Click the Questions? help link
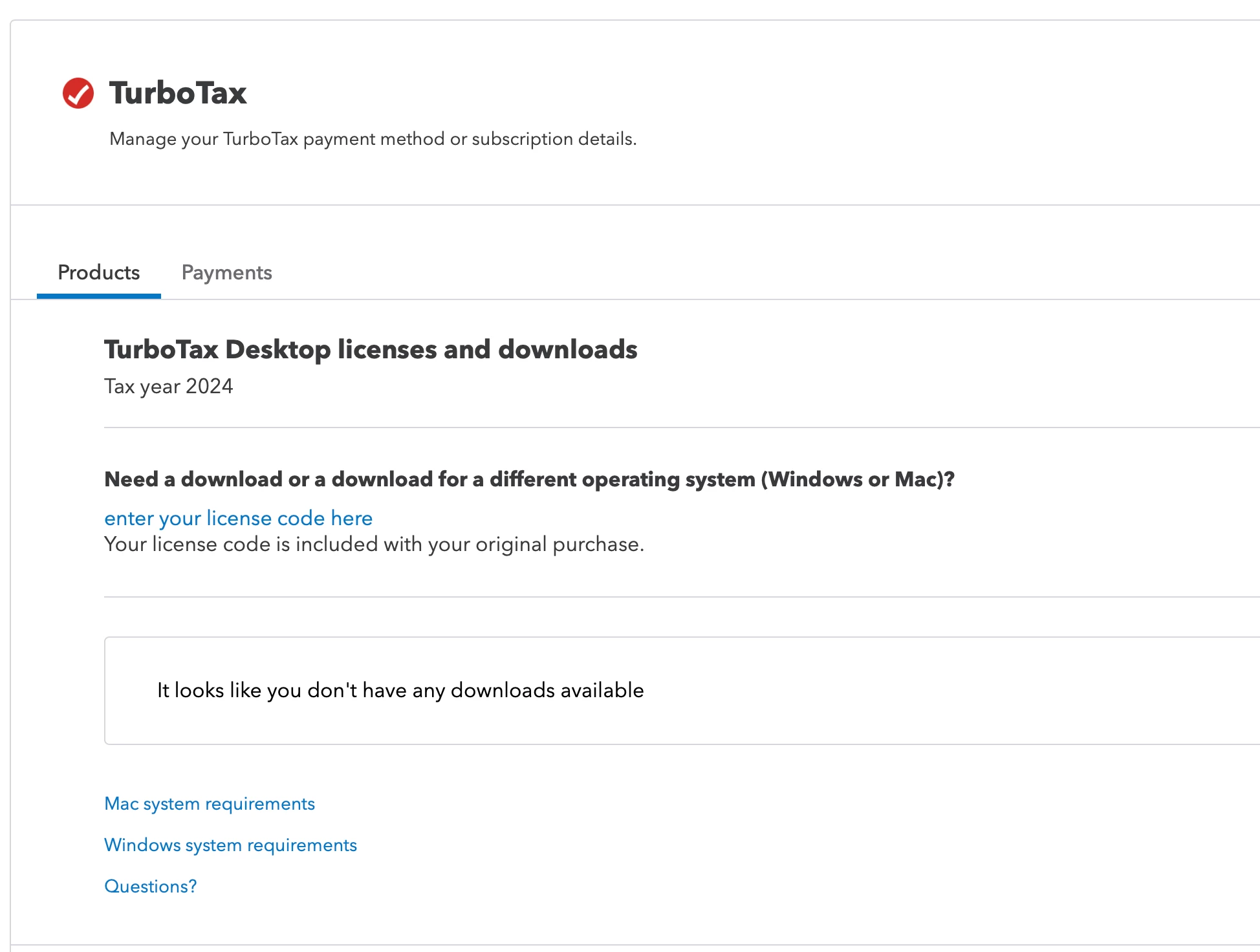This screenshot has height=952, width=1260. point(150,887)
